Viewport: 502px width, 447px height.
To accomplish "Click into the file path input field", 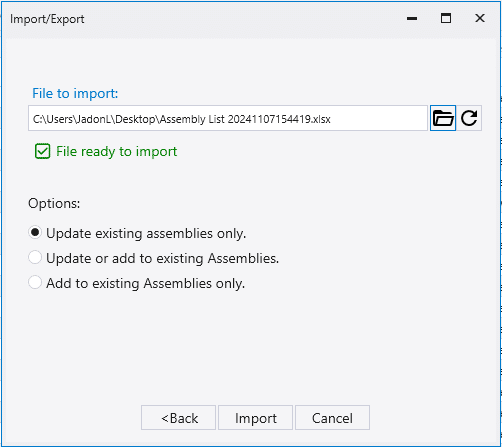I will click(228, 118).
